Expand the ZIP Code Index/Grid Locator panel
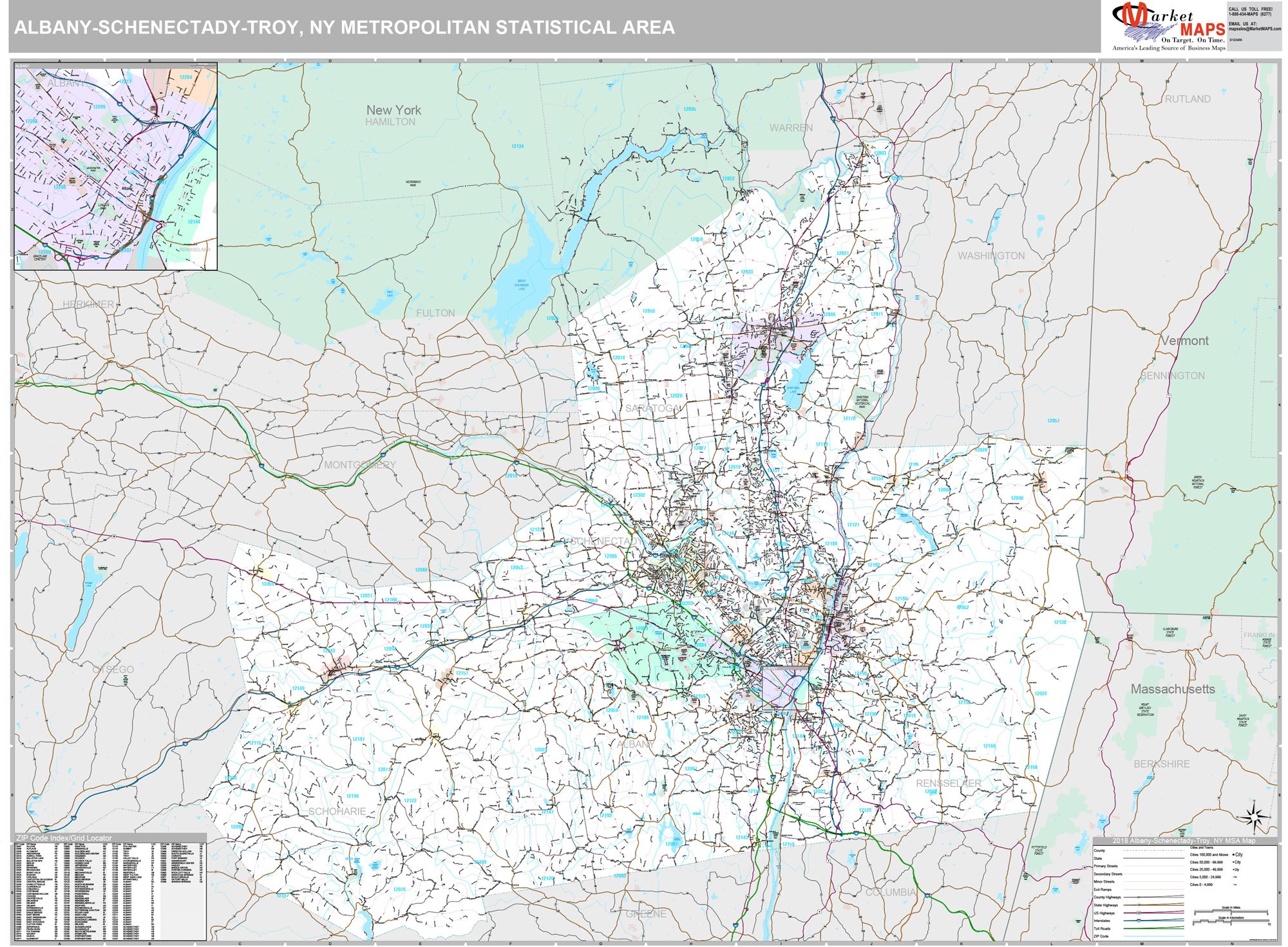This screenshot has width=1288, height=947. (x=64, y=836)
